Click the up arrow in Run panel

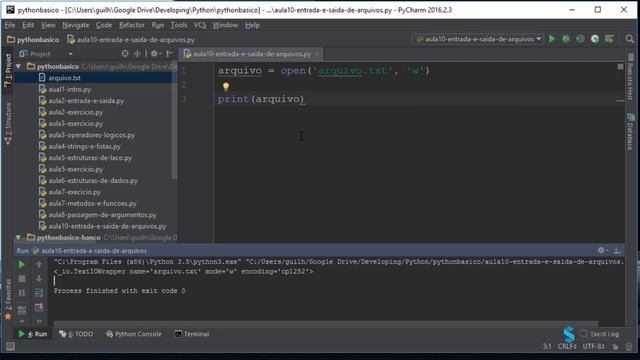pyautogui.click(x=39, y=264)
